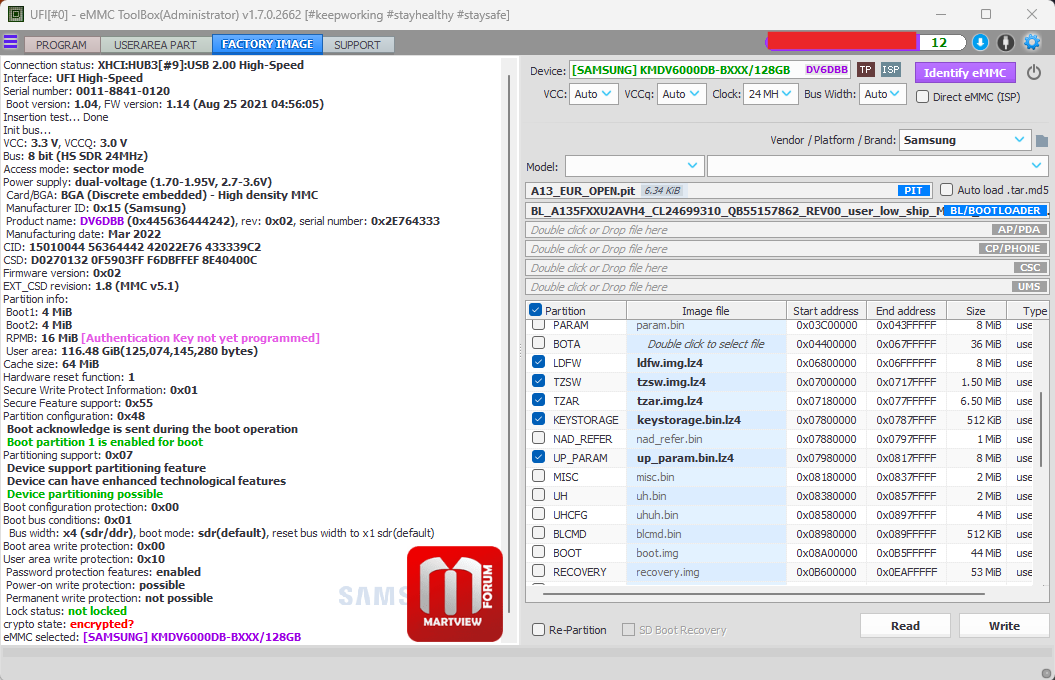Toggle the select-all Partition header checkbox

tap(536, 310)
